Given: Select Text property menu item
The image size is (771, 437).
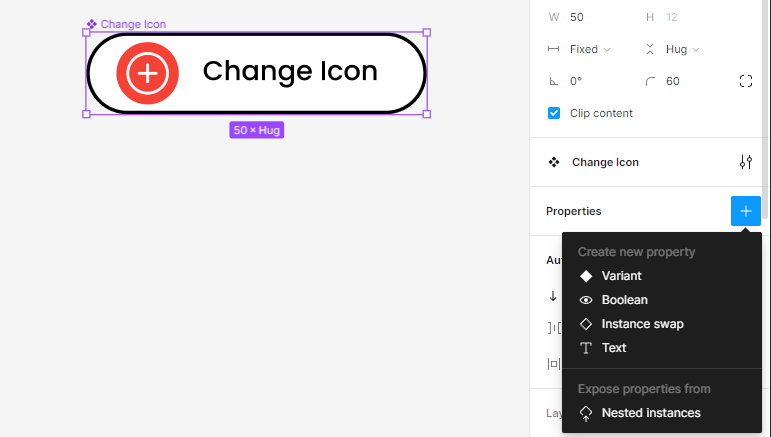Looking at the screenshot, I should [613, 348].
